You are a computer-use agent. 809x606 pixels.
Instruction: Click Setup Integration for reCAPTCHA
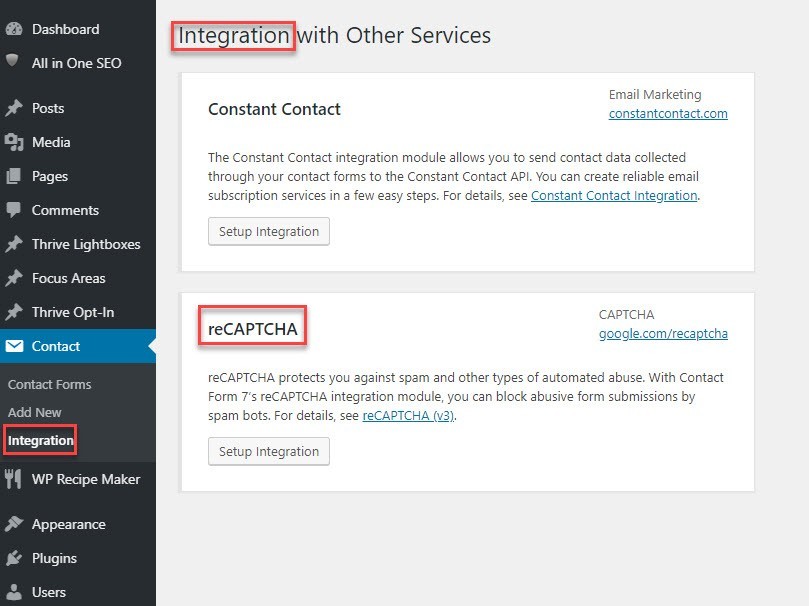(269, 452)
